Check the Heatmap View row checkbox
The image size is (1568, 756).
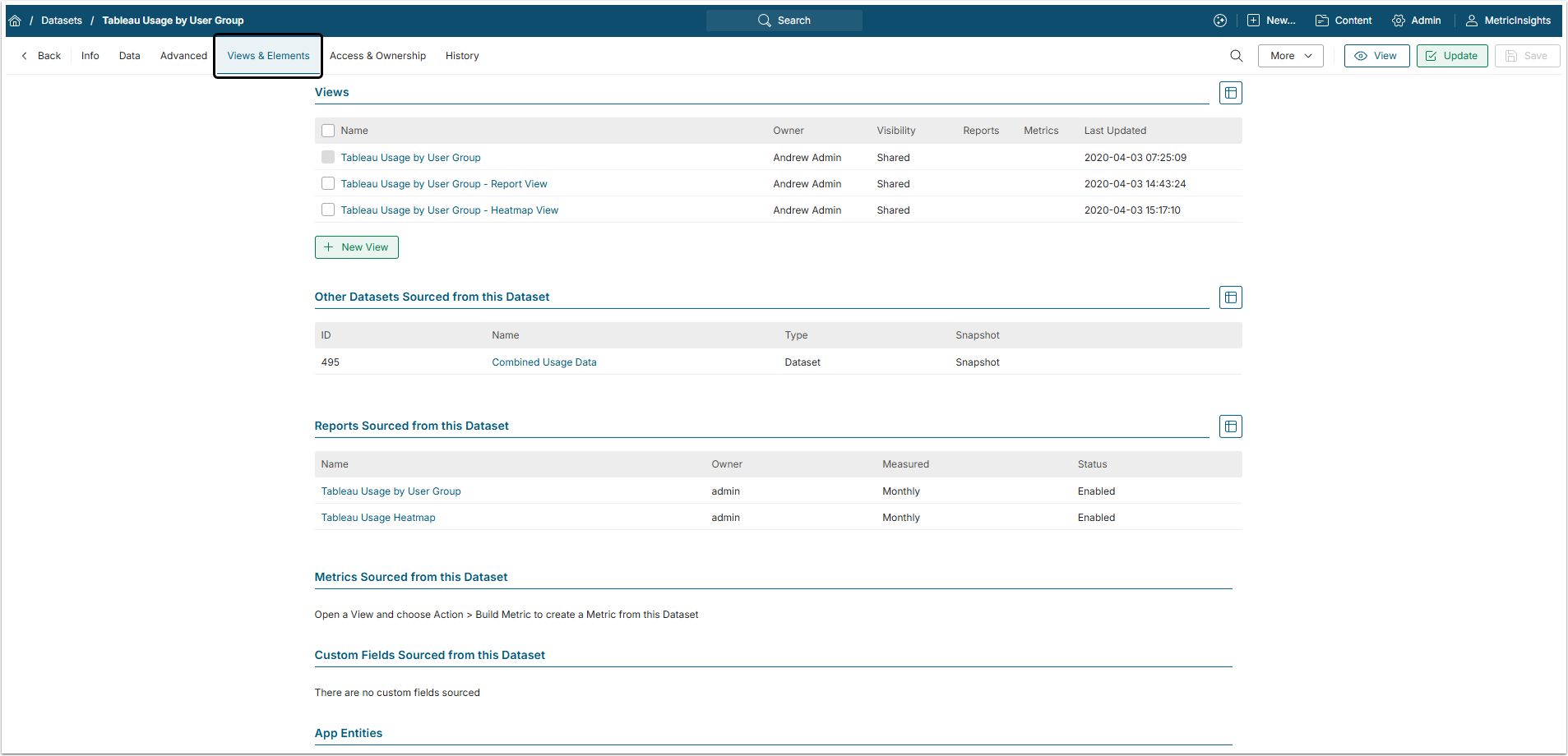[328, 210]
